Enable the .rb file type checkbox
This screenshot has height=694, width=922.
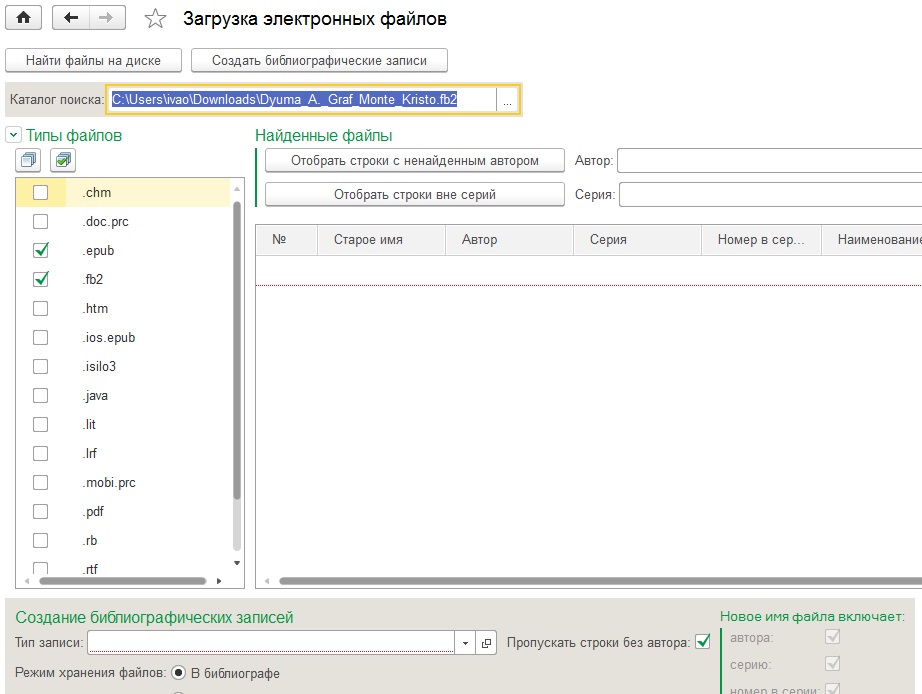(x=41, y=540)
